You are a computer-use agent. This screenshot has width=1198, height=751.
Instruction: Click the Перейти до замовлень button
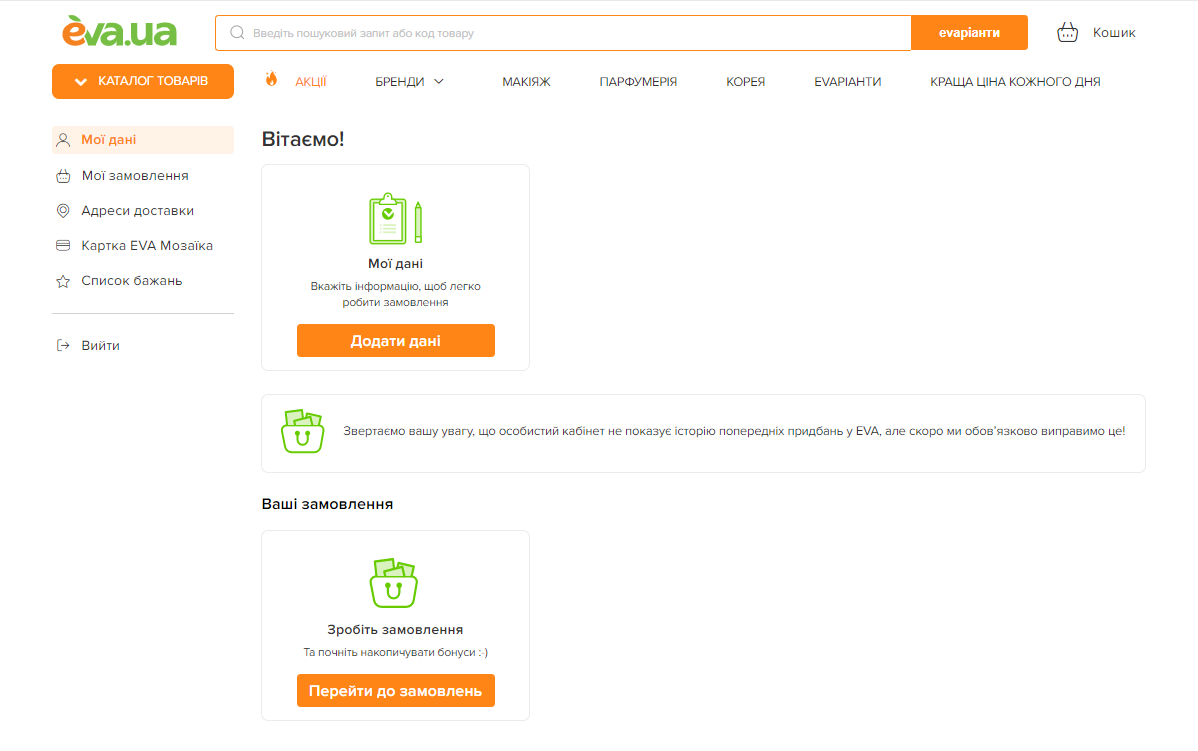[396, 691]
